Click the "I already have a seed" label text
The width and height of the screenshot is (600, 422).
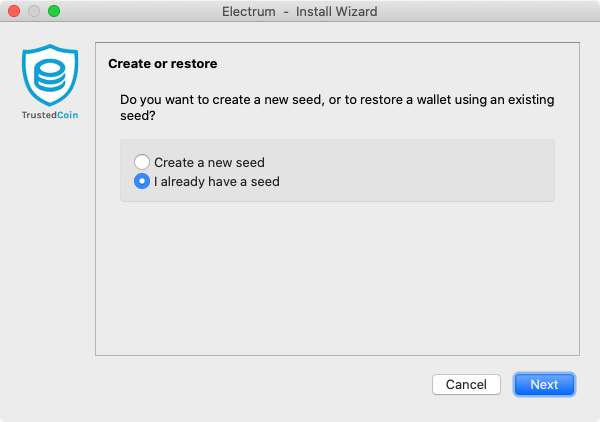pyautogui.click(x=217, y=181)
